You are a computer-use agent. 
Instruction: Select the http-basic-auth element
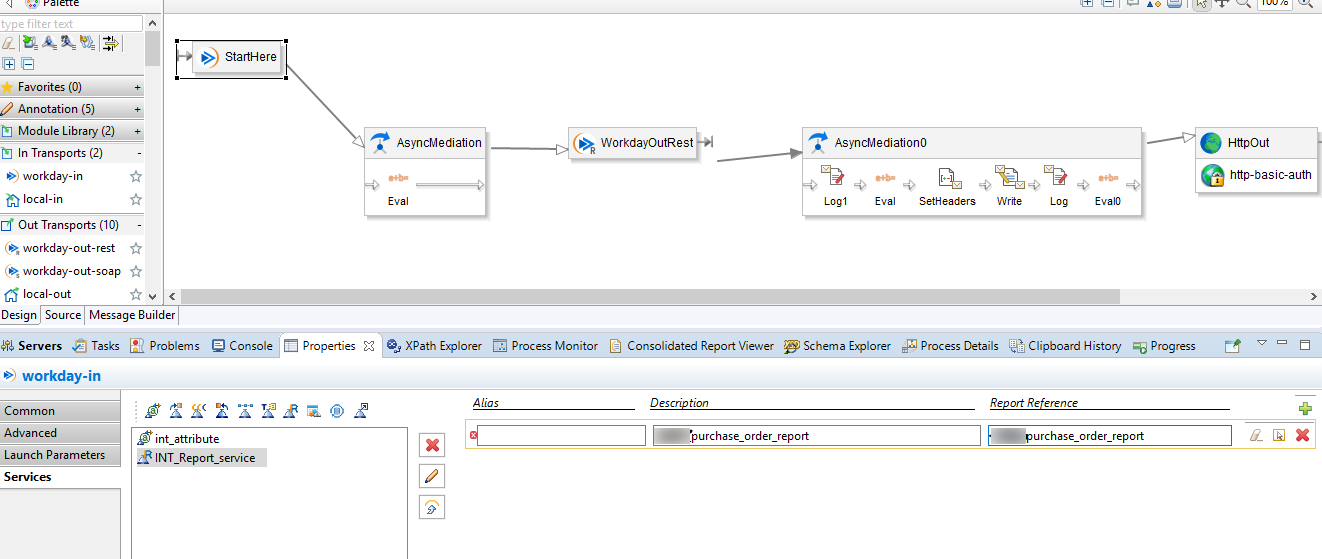pyautogui.click(x=1257, y=175)
